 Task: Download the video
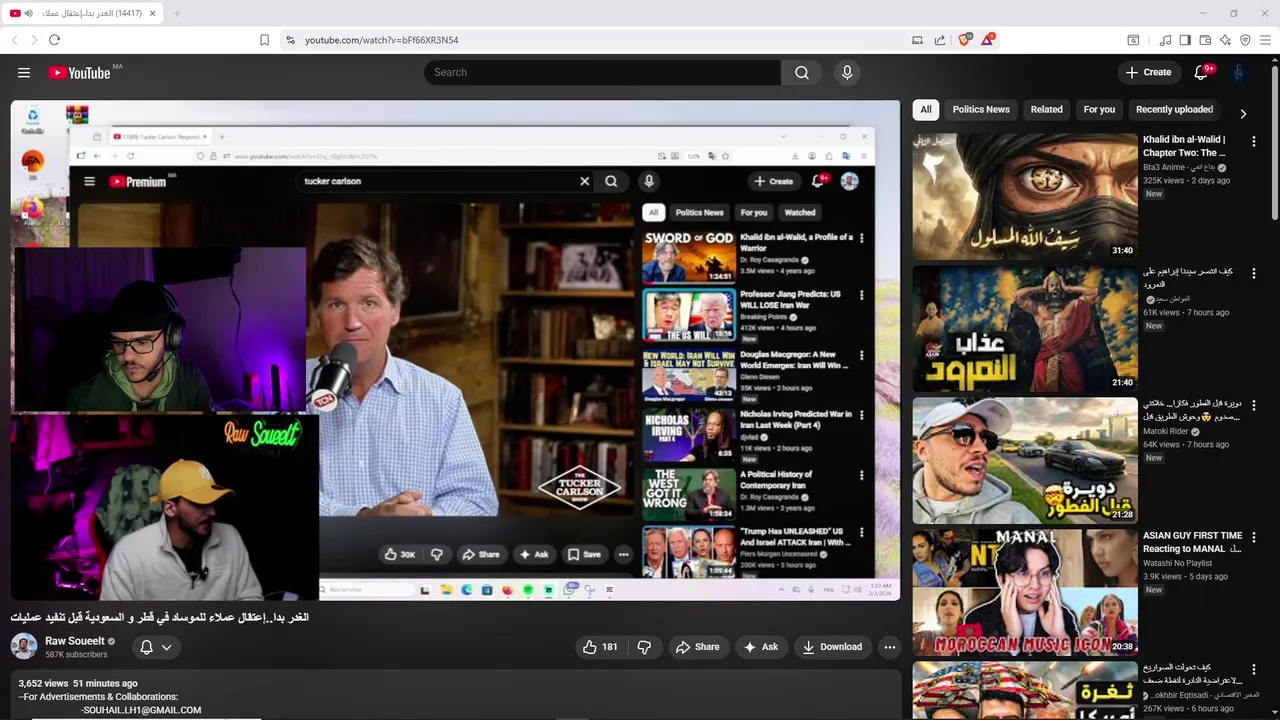point(832,647)
